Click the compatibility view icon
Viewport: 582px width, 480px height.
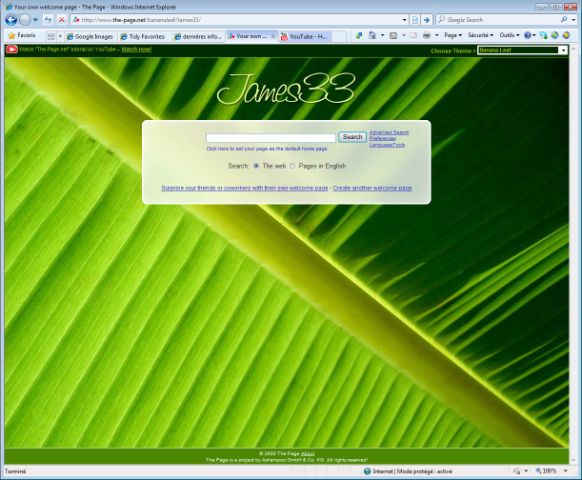(415, 20)
